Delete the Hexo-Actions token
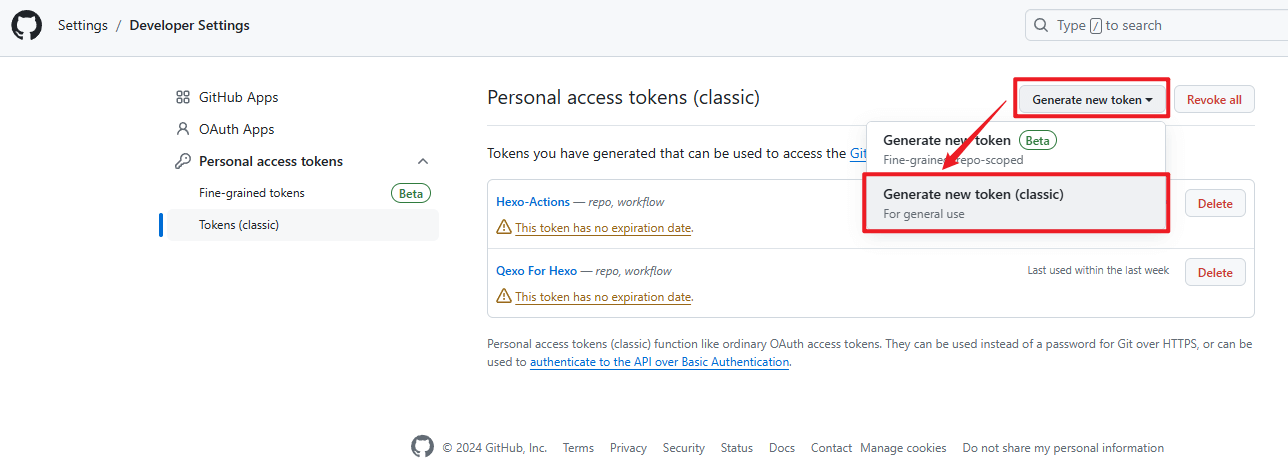 tap(1215, 203)
